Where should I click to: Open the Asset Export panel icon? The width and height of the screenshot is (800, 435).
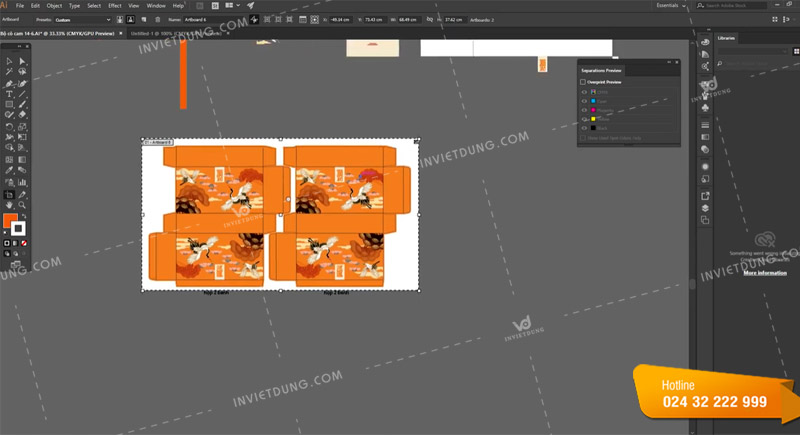(705, 196)
